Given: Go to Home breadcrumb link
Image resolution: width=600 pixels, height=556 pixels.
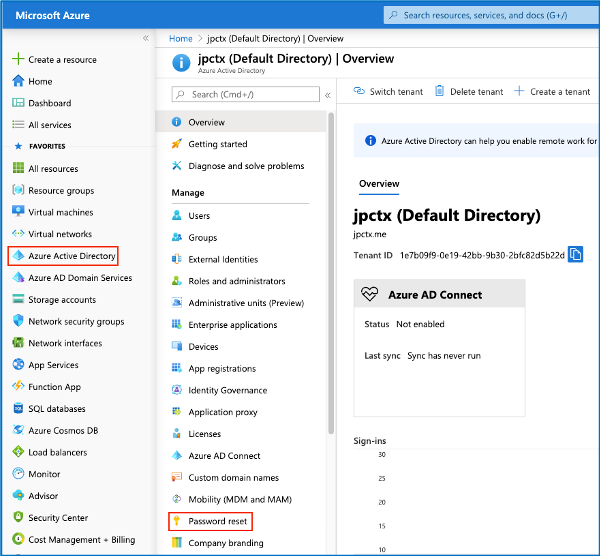Looking at the screenshot, I should pos(181,39).
